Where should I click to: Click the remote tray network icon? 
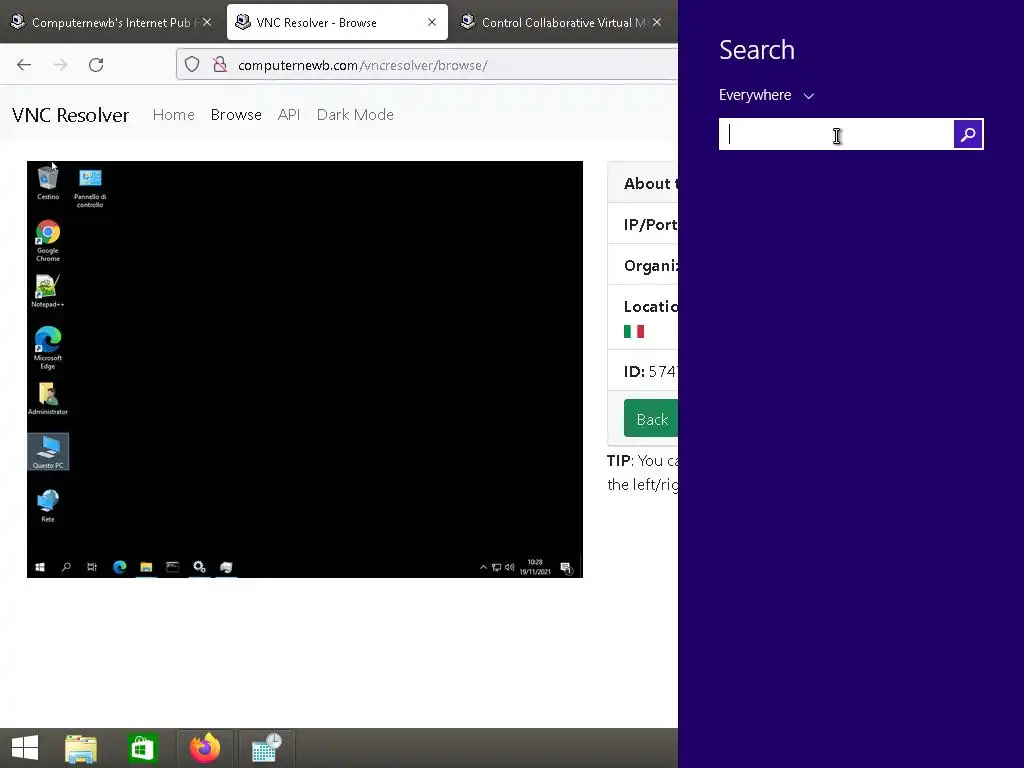tap(496, 567)
